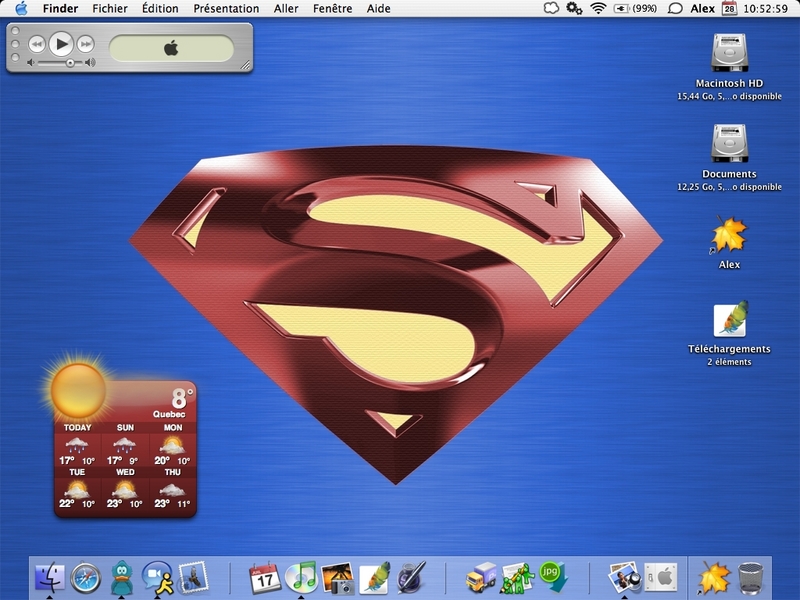Click the MON forecast column
Image resolution: width=800 pixels, height=600 pixels.
(x=172, y=445)
